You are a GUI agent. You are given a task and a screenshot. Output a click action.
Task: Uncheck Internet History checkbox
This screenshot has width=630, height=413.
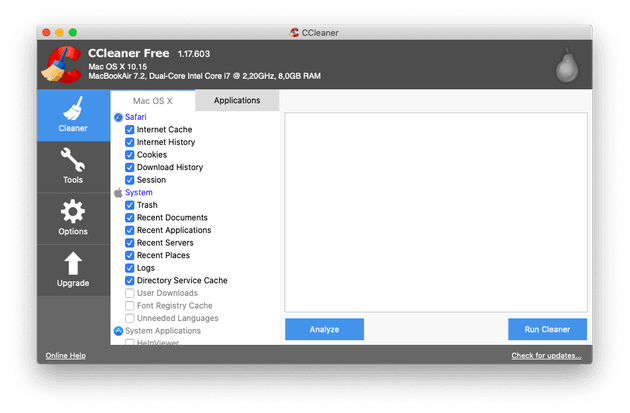(x=129, y=142)
